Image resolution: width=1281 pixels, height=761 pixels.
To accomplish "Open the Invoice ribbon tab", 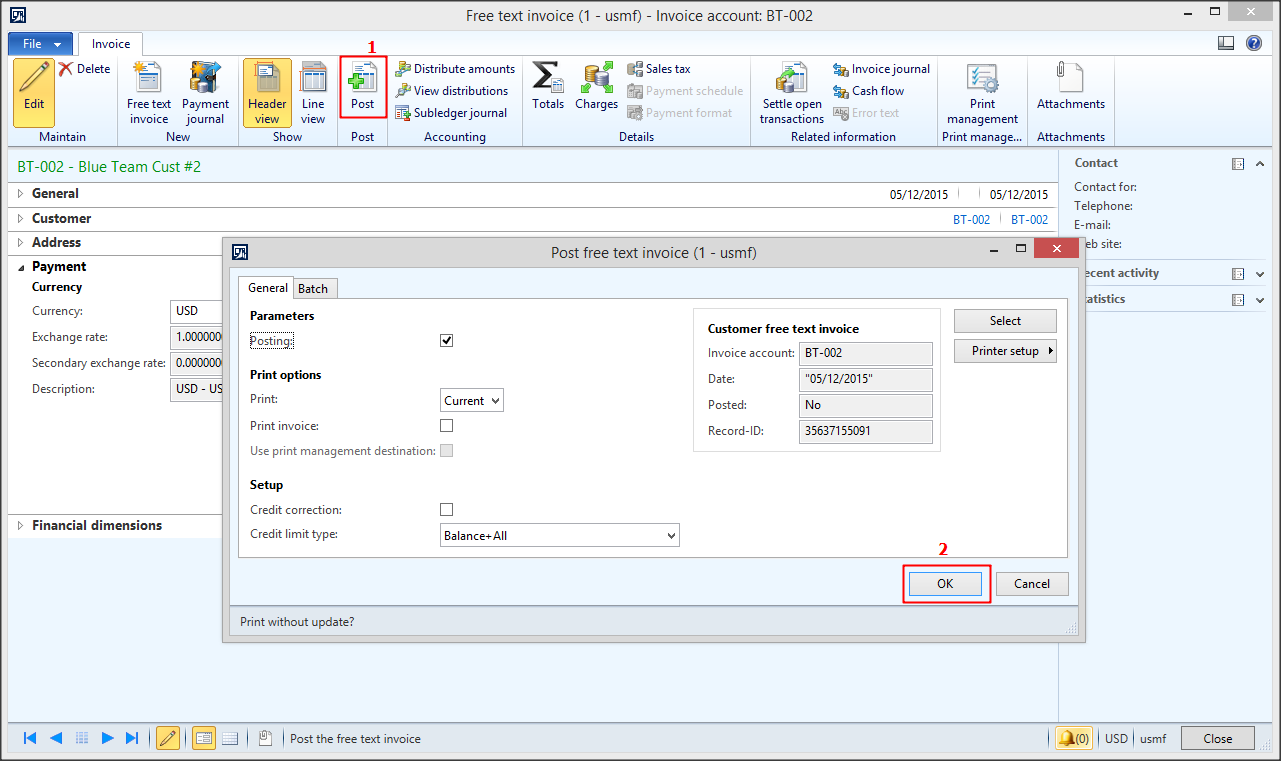I will [109, 43].
